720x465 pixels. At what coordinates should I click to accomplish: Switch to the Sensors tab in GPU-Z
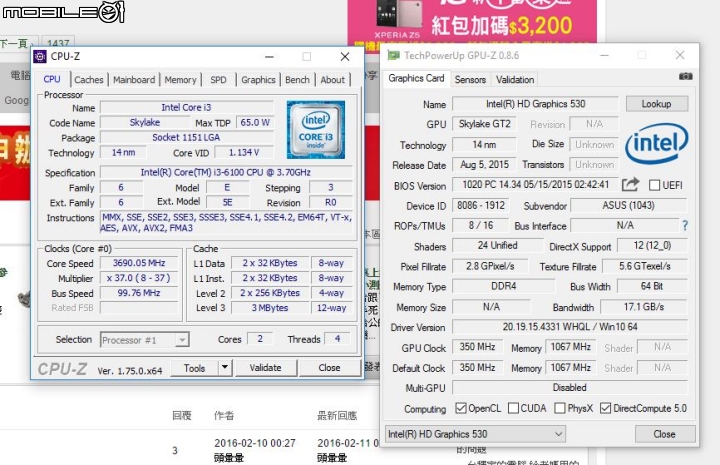pos(470,80)
